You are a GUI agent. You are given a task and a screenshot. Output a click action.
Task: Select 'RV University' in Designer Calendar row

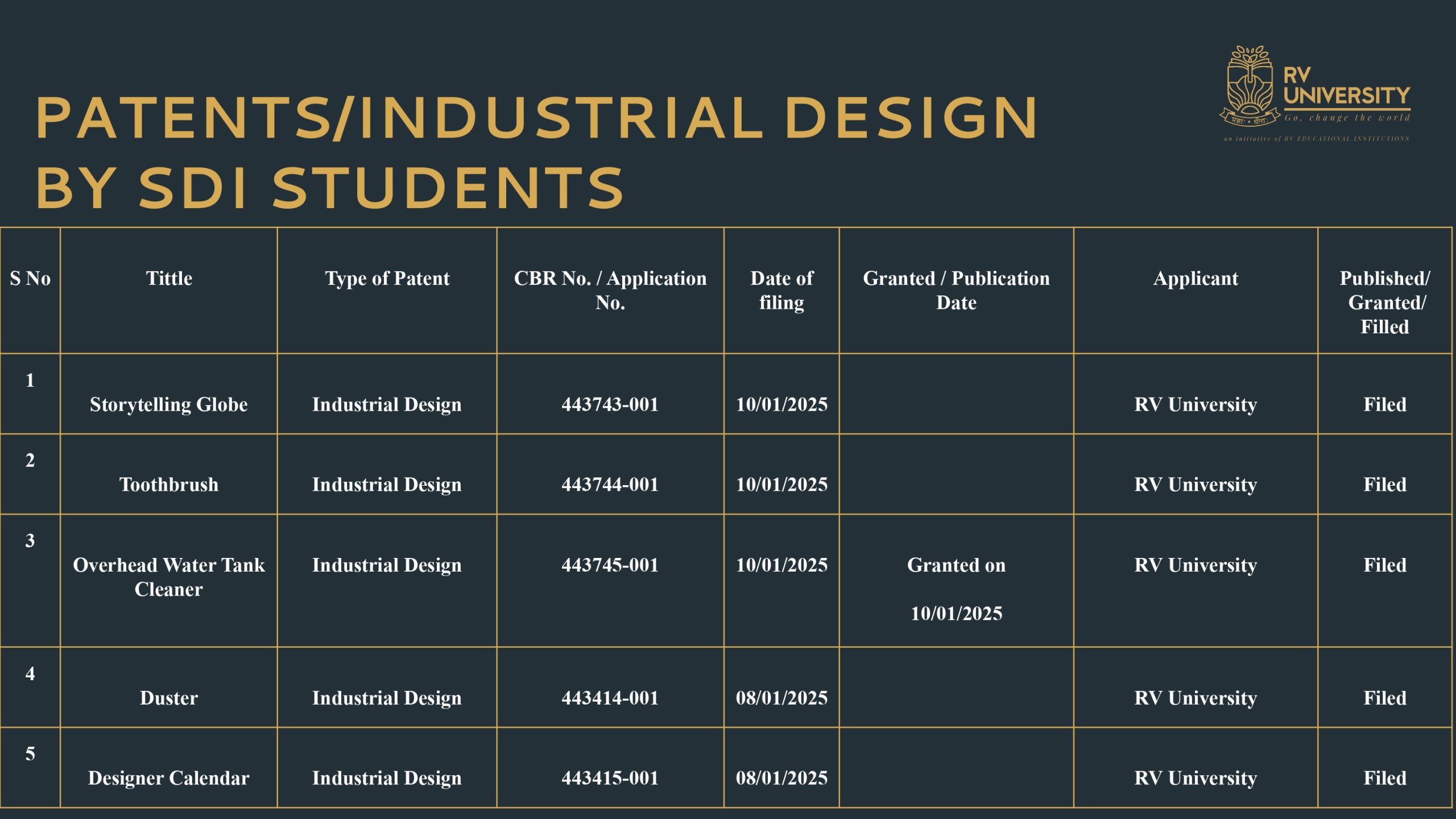pyautogui.click(x=1196, y=778)
